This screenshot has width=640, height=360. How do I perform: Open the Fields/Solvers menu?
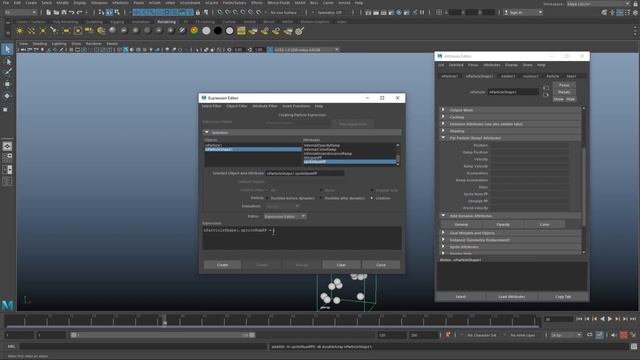(234, 3)
